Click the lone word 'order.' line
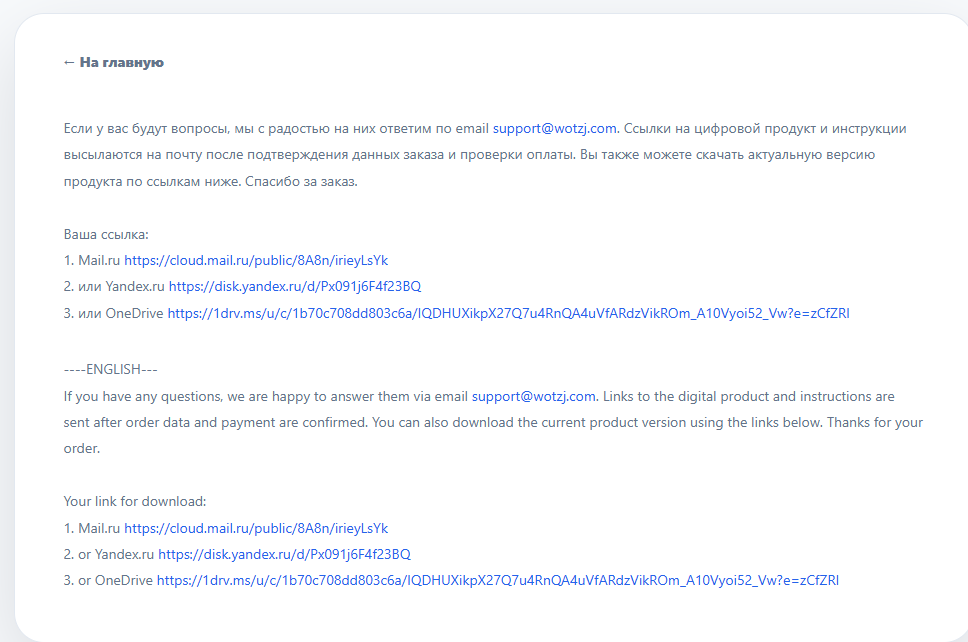Image resolution: width=968 pixels, height=642 pixels. [x=81, y=448]
